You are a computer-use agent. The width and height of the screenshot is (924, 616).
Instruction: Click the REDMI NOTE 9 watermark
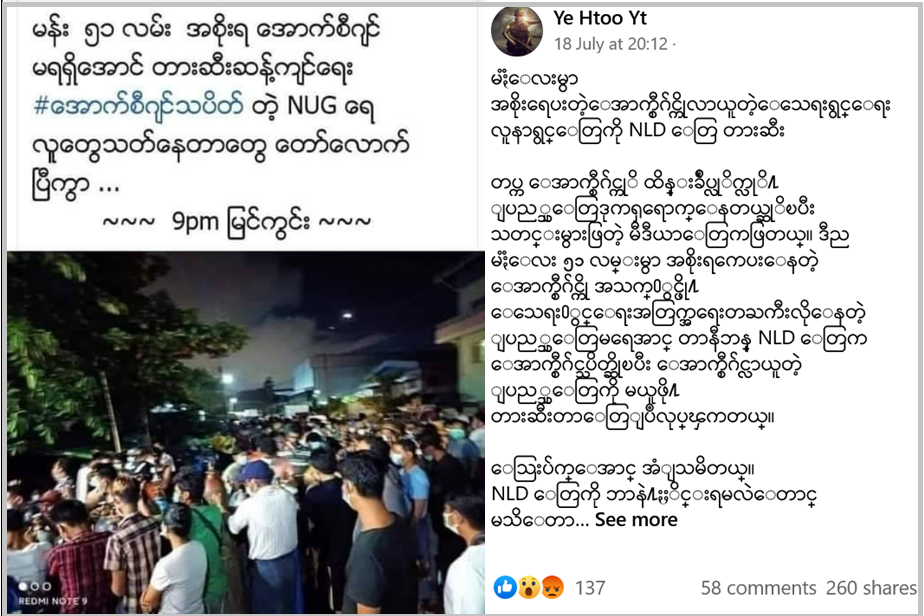(x=52, y=601)
